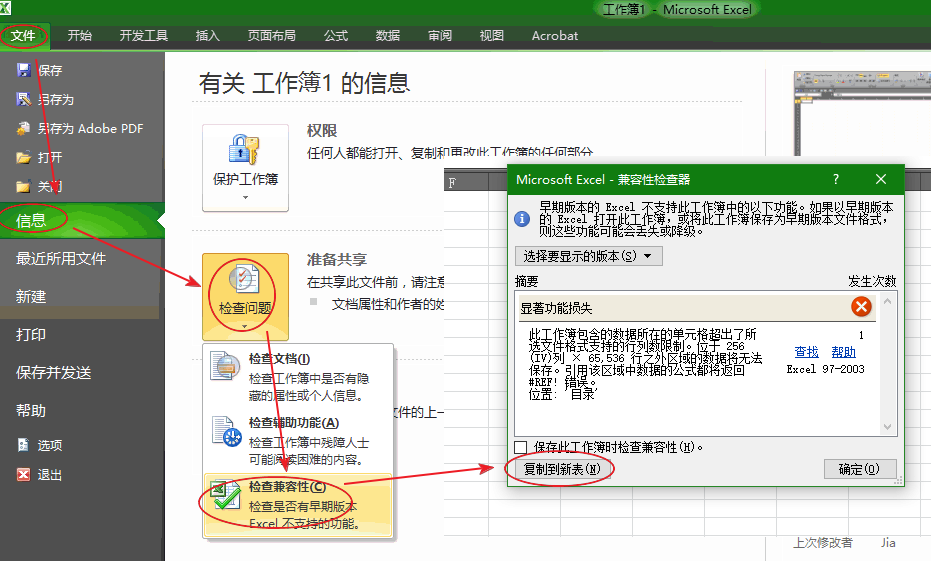Enable check compatibility when saving checkbox

[520, 447]
